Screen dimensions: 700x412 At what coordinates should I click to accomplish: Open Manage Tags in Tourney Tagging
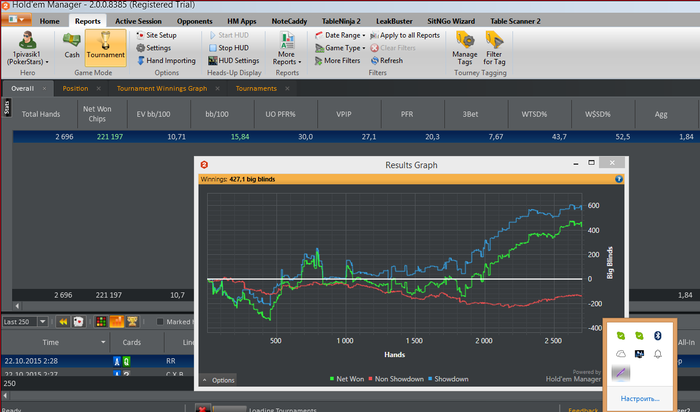(465, 47)
